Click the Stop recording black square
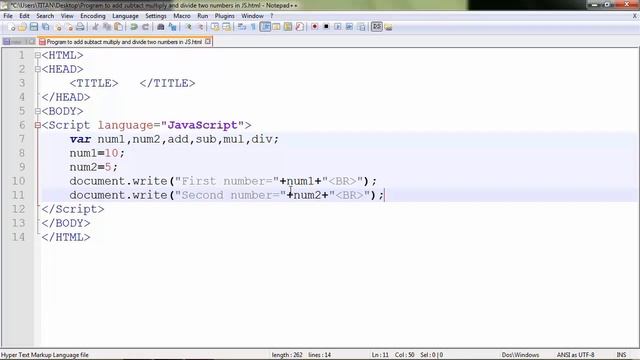Screen dimensions: 640x360 coord(326,27)
